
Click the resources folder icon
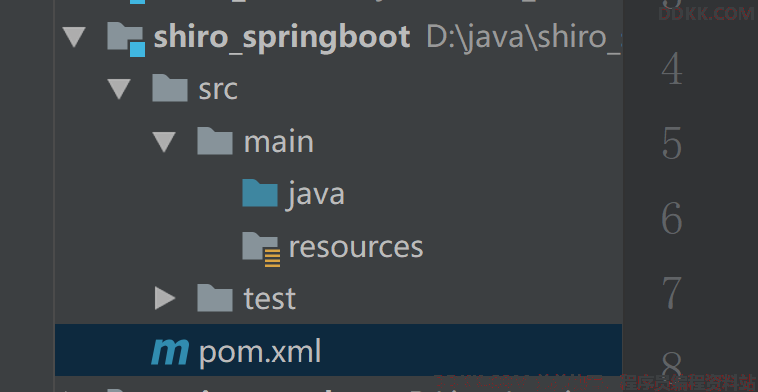(261, 249)
